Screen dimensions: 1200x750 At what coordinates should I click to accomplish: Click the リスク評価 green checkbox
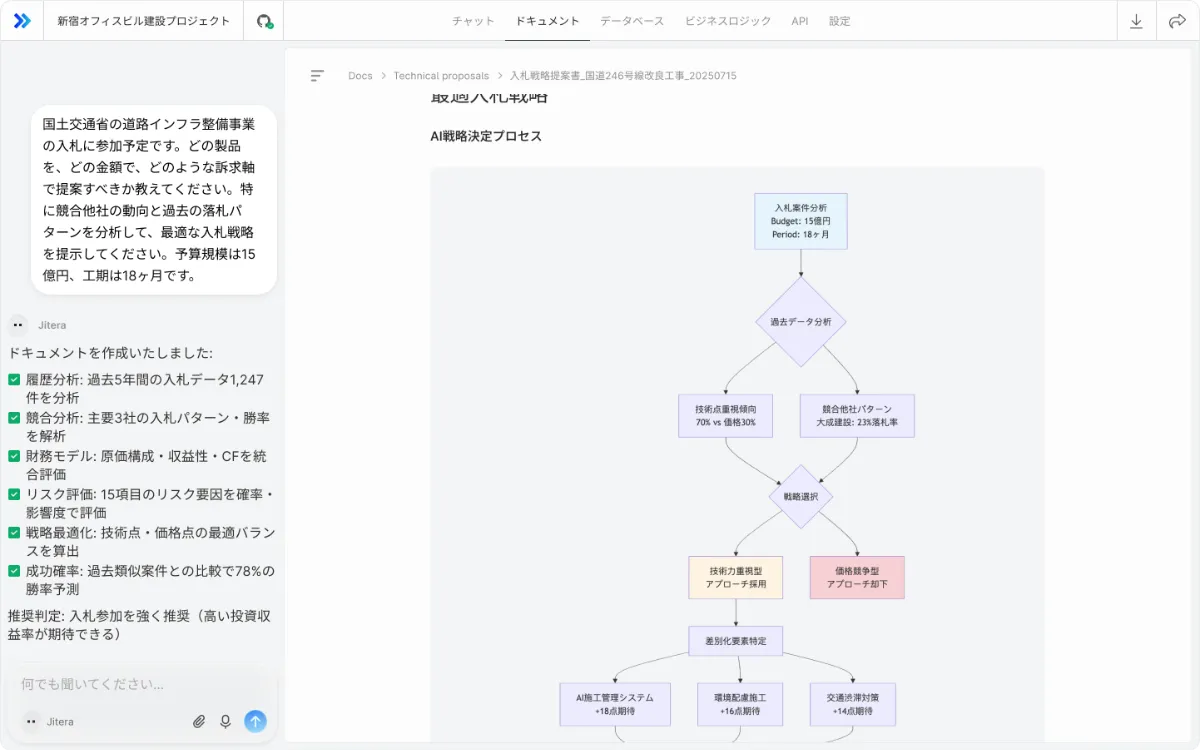coord(14,494)
